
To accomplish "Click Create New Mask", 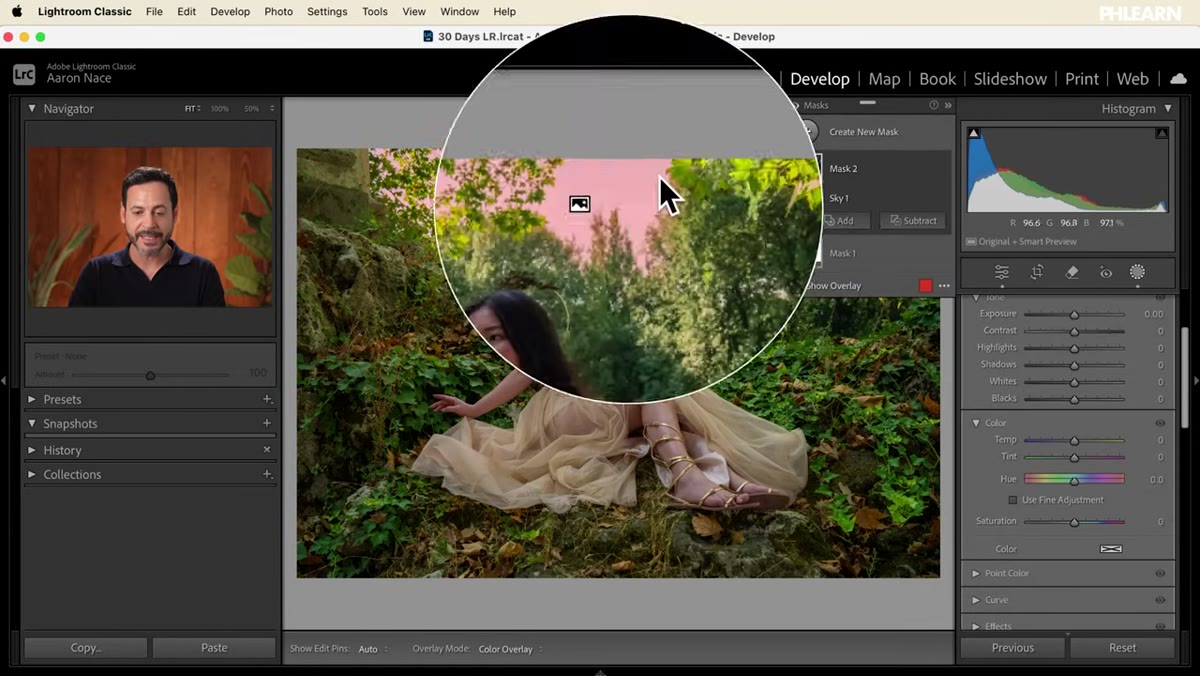I will point(864,132).
